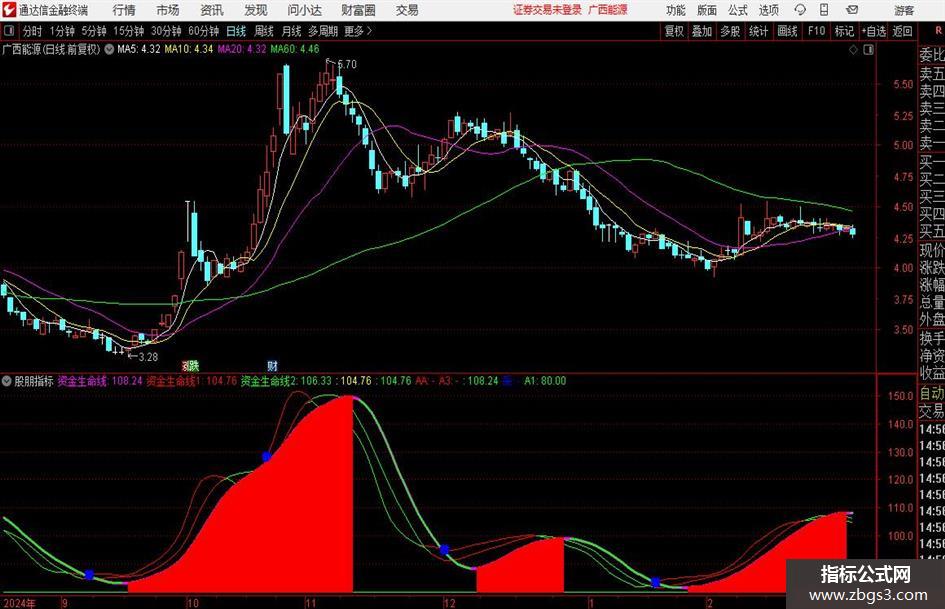Click the diamond icon at chart top-right
945x609 pixels.
(853, 50)
